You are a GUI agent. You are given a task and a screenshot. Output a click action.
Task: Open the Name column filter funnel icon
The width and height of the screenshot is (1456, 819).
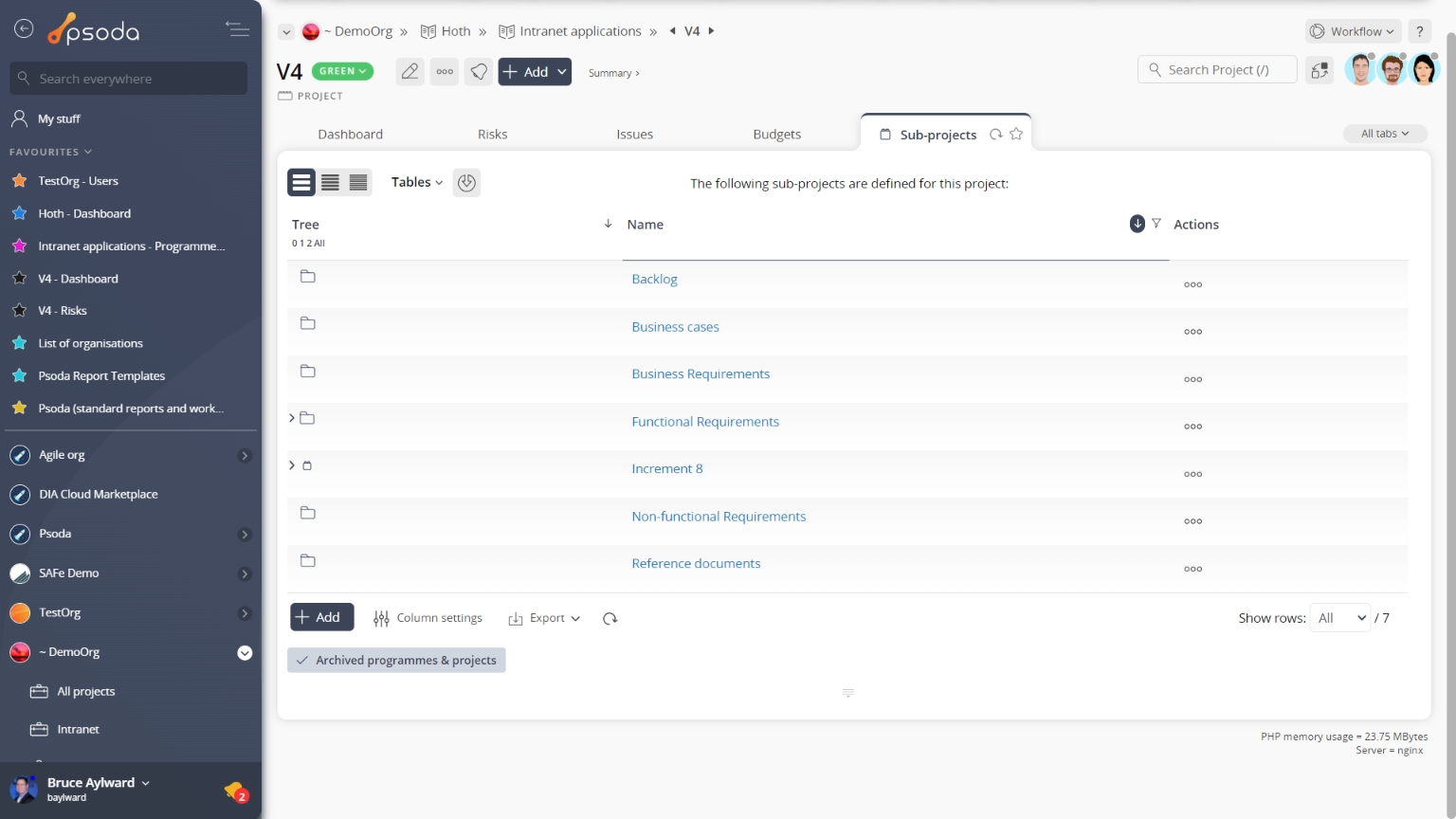coord(1156,224)
